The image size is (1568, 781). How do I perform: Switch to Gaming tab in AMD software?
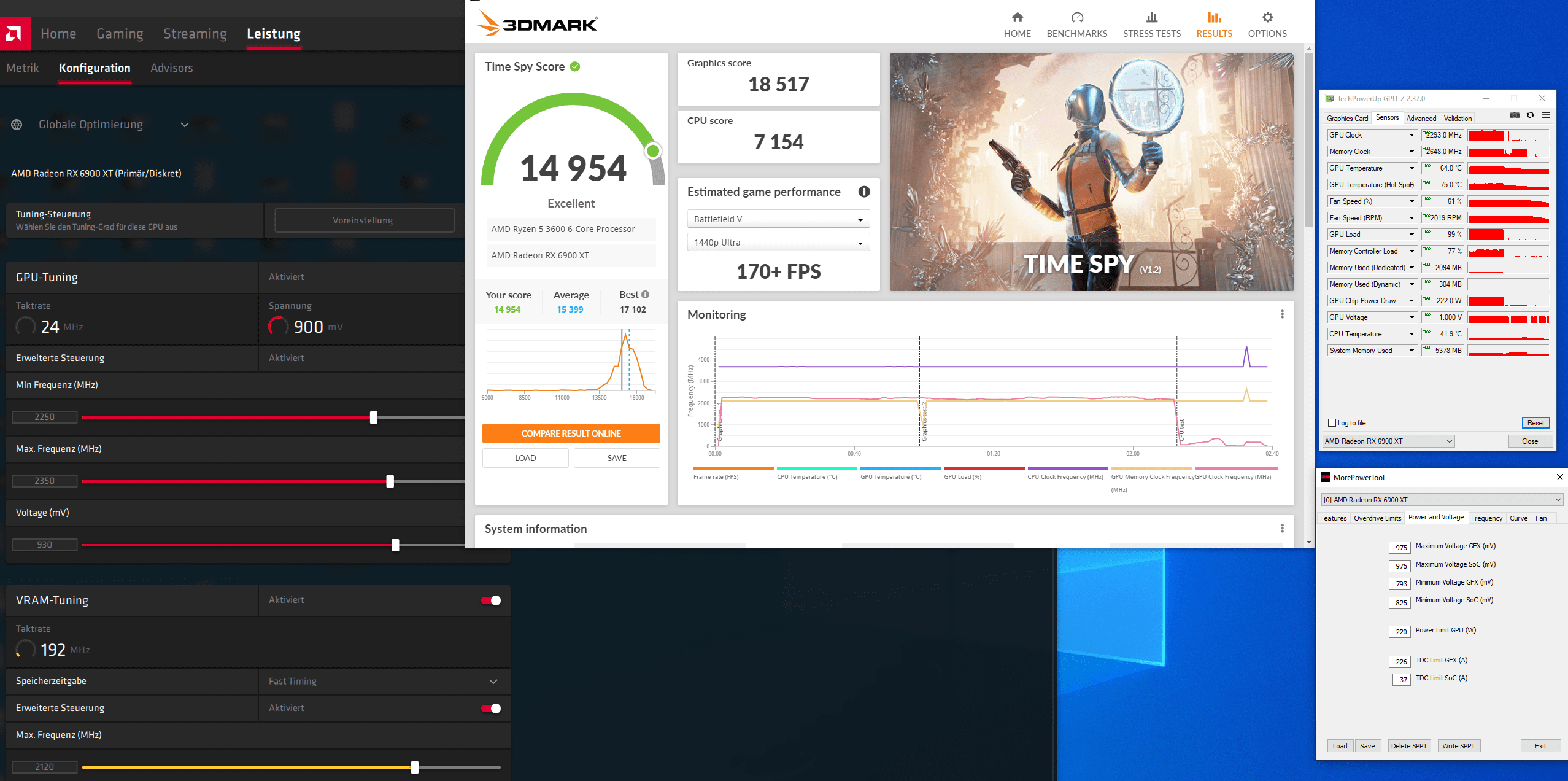[x=120, y=34]
